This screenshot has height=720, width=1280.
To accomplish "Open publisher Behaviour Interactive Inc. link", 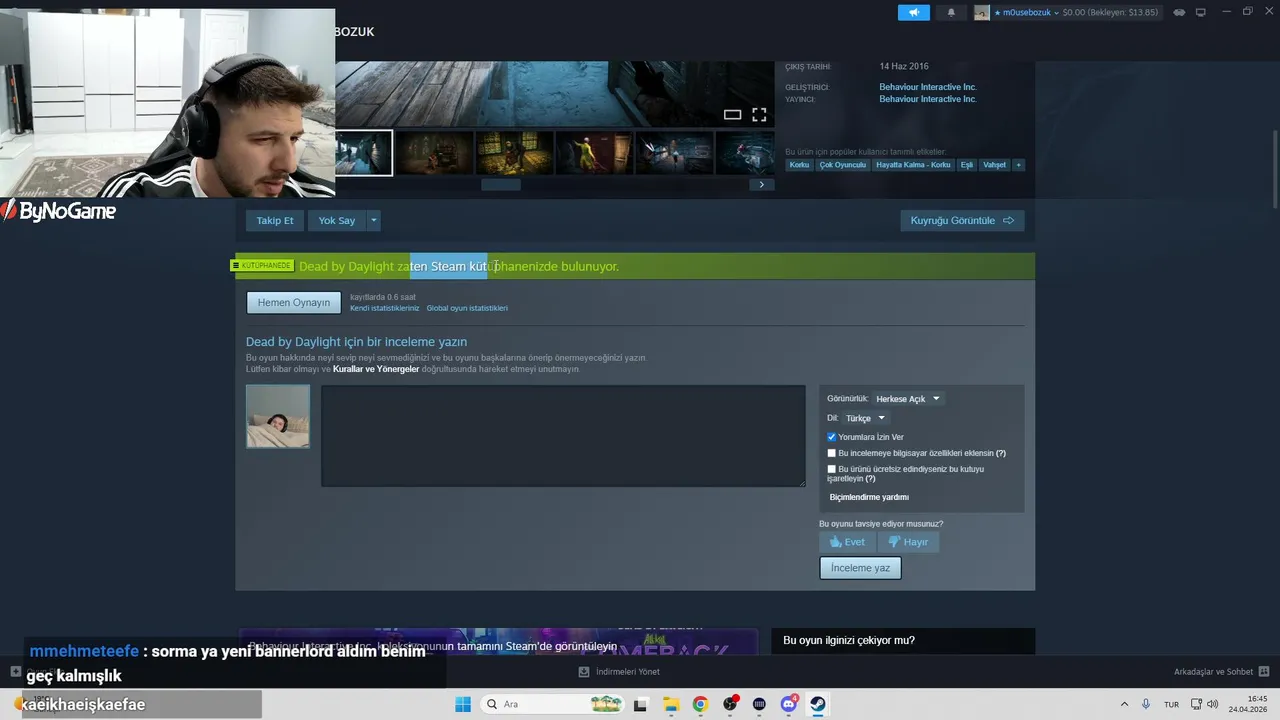I will click(928, 99).
